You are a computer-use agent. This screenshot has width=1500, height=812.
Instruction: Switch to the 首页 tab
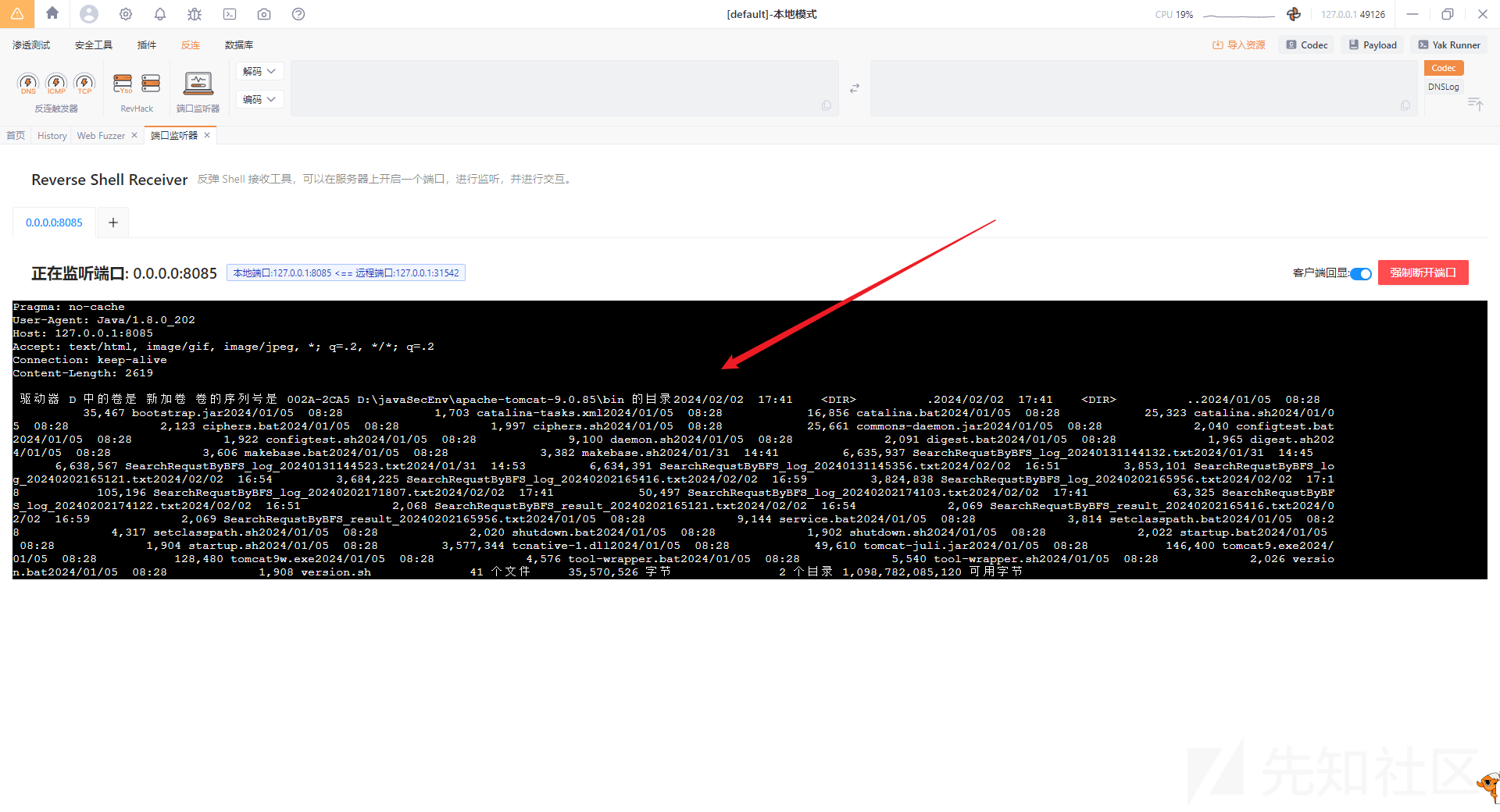pyautogui.click(x=16, y=136)
